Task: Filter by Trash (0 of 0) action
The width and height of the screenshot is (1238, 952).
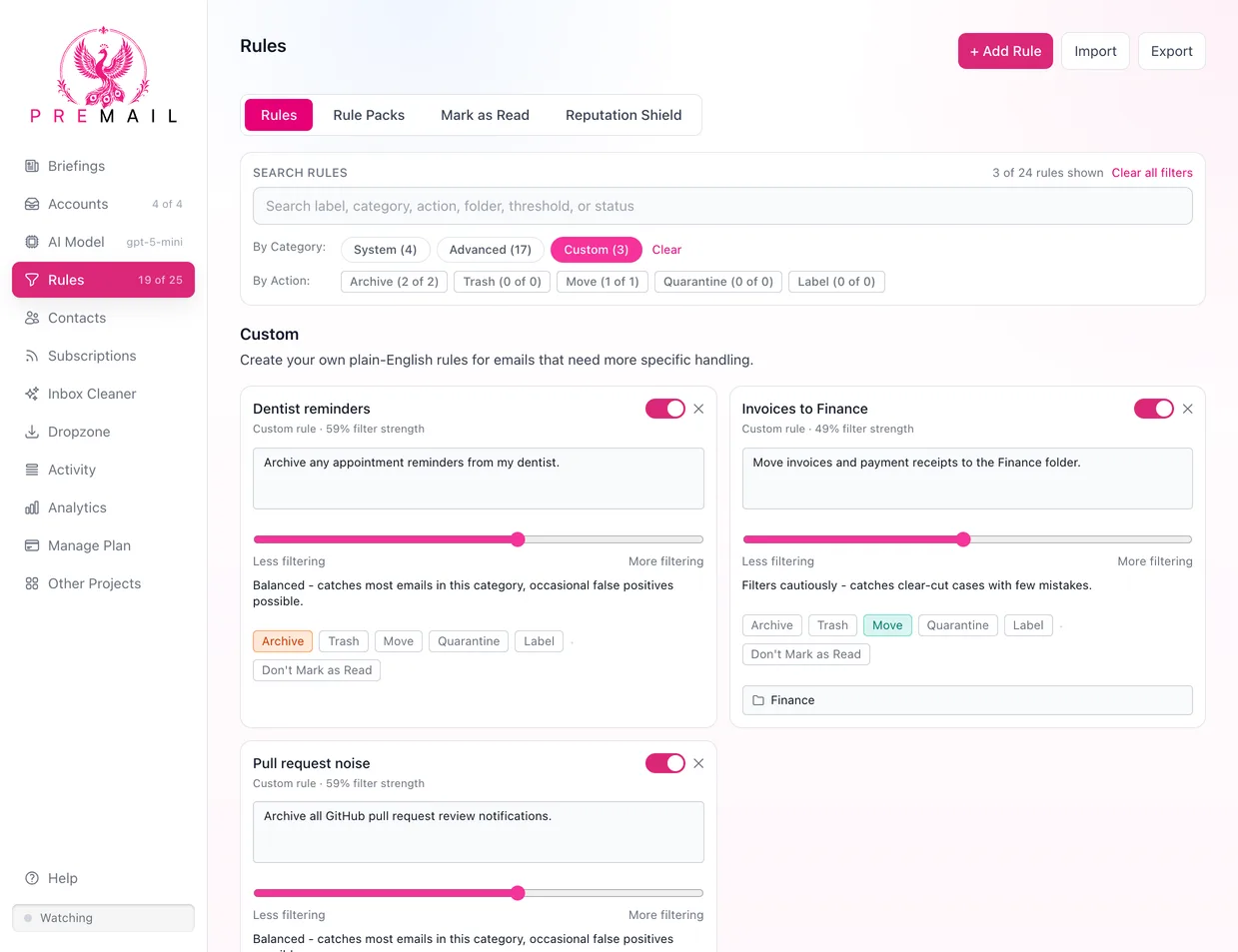Action: (x=502, y=282)
